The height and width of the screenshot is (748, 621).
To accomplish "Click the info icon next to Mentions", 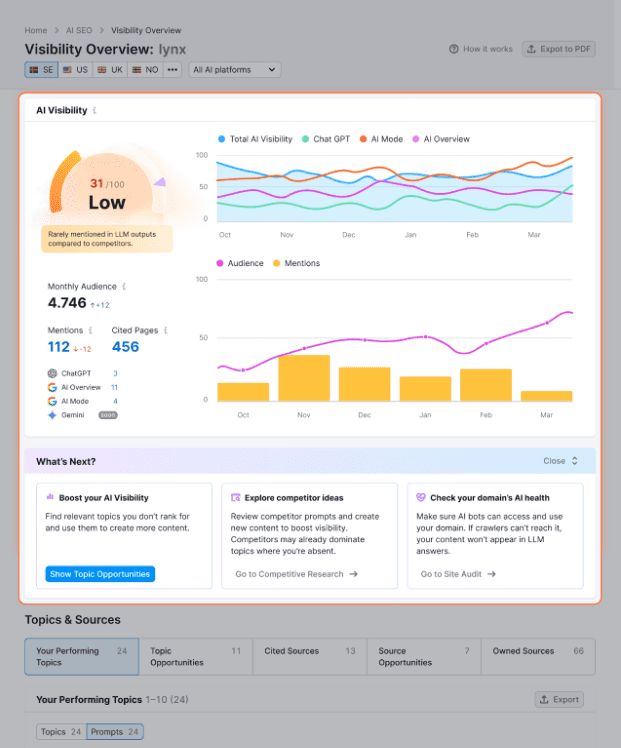I will pyautogui.click(x=90, y=330).
